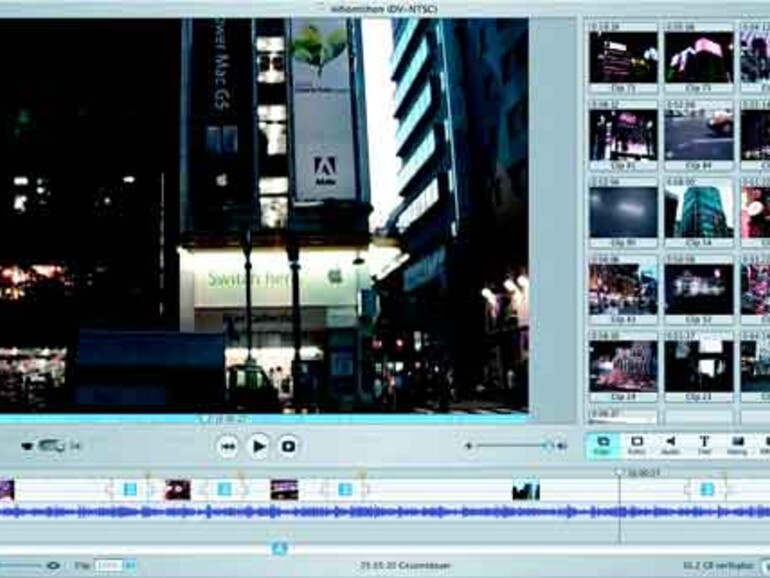Select the shelf clip with red and pink neon lights

point(623,366)
